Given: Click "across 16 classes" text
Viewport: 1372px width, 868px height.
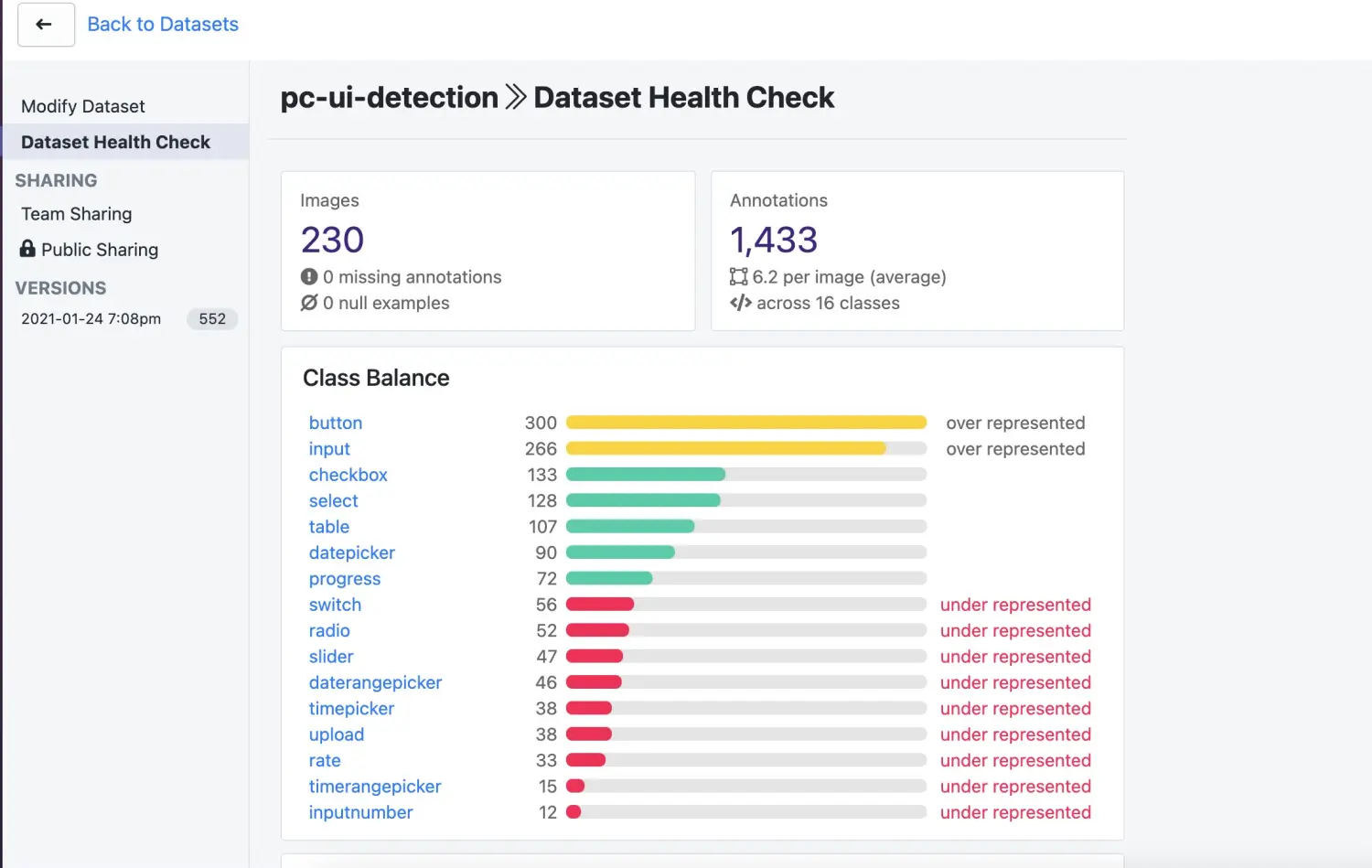Looking at the screenshot, I should pyautogui.click(x=828, y=303).
